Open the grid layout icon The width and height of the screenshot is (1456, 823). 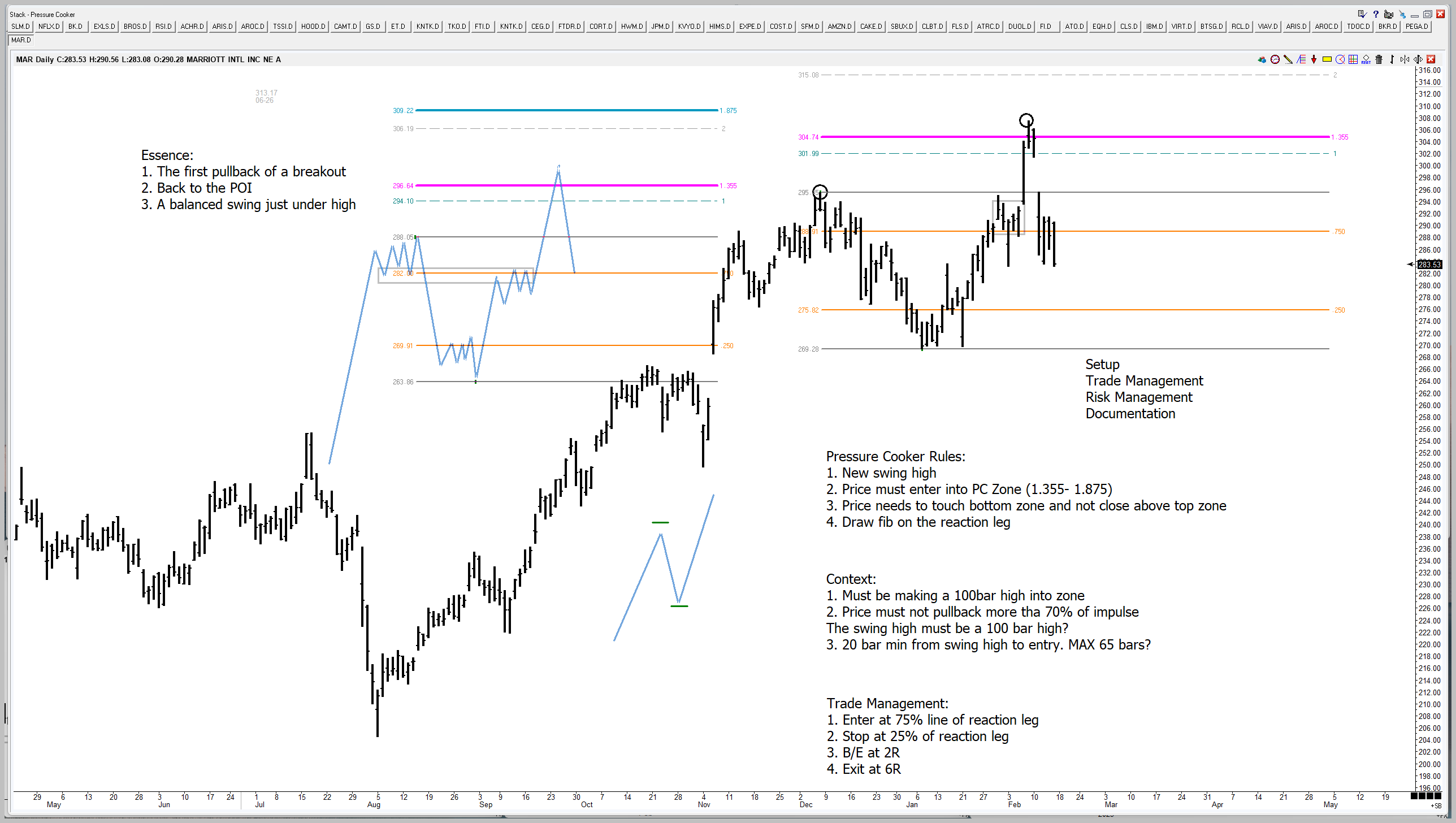click(1353, 59)
